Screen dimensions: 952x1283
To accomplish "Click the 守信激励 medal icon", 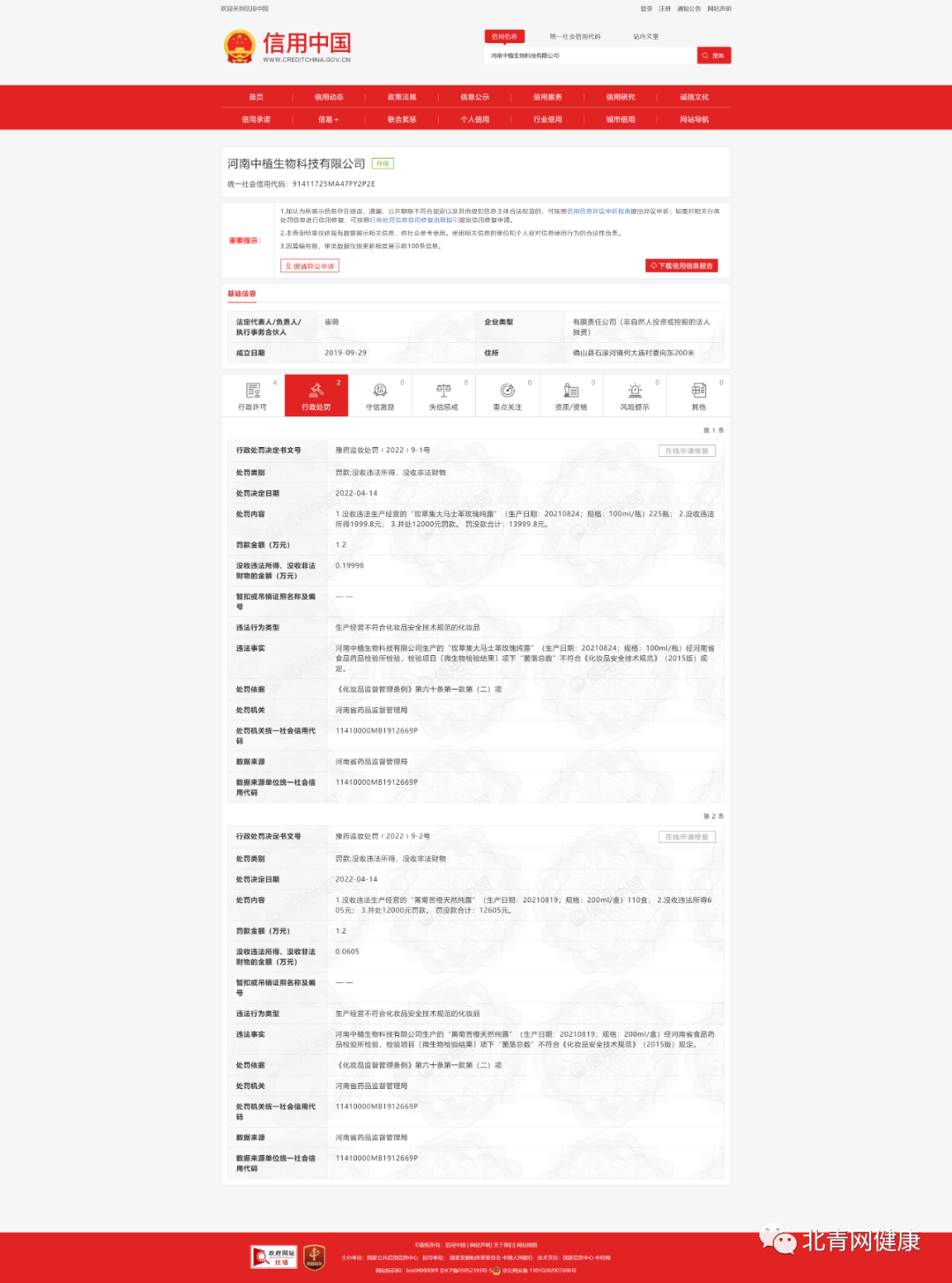I will [x=380, y=390].
